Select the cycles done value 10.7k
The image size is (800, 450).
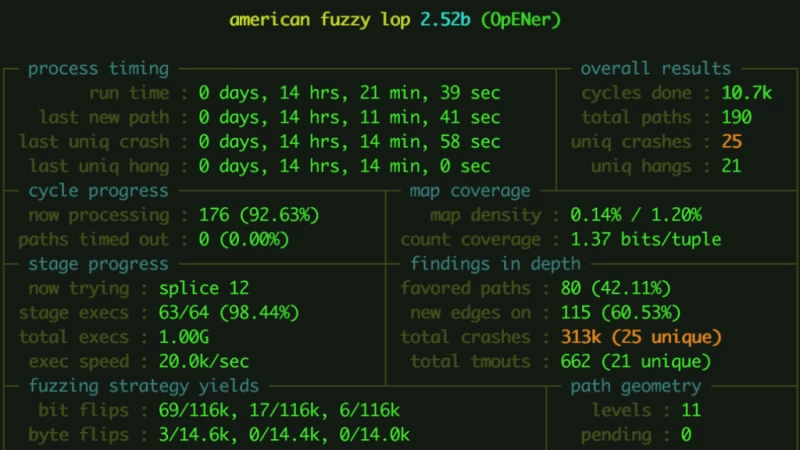click(747, 93)
